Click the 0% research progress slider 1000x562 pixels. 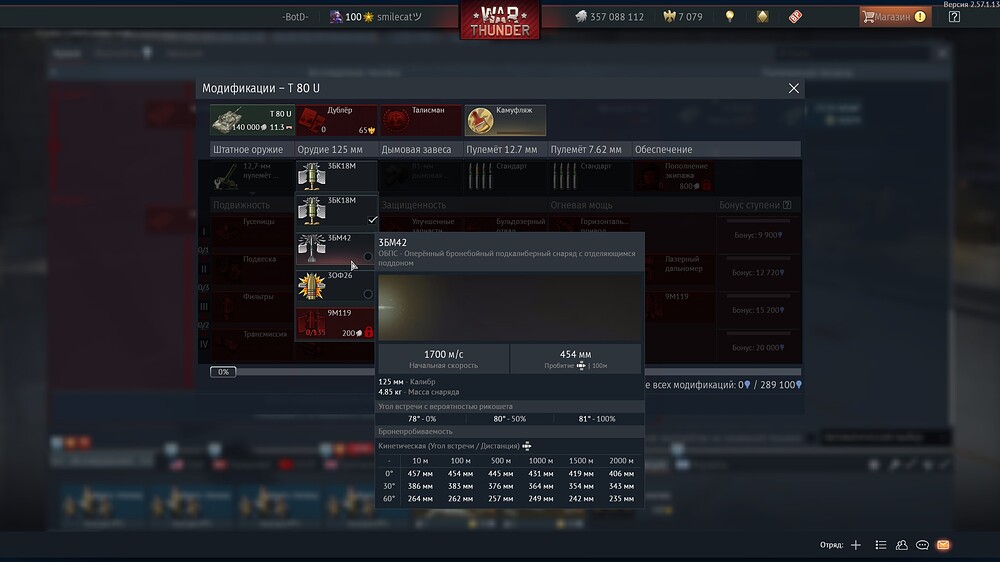click(x=223, y=372)
